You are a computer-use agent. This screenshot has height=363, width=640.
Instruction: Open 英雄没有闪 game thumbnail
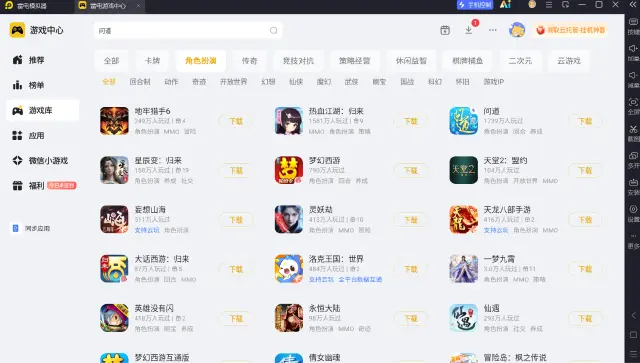[x=114, y=318]
